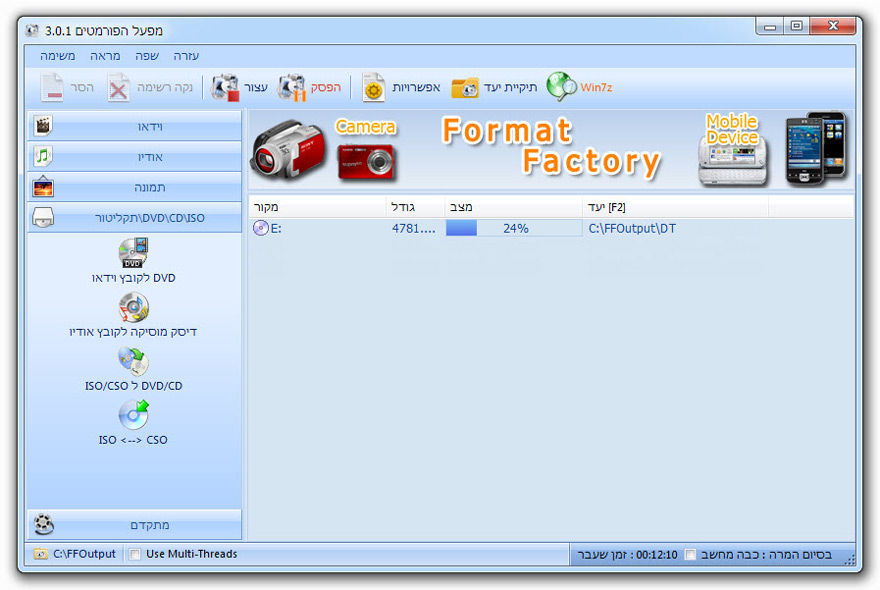Open תיקיית יעד output folder icon
Image resolution: width=880 pixels, height=590 pixels.
pos(465,88)
